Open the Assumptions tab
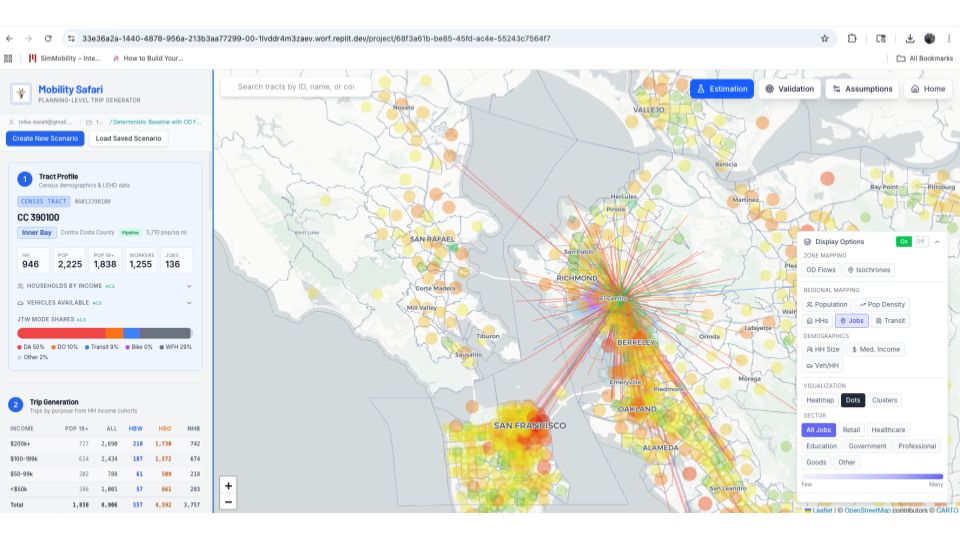The height and width of the screenshot is (540, 960). coord(862,89)
